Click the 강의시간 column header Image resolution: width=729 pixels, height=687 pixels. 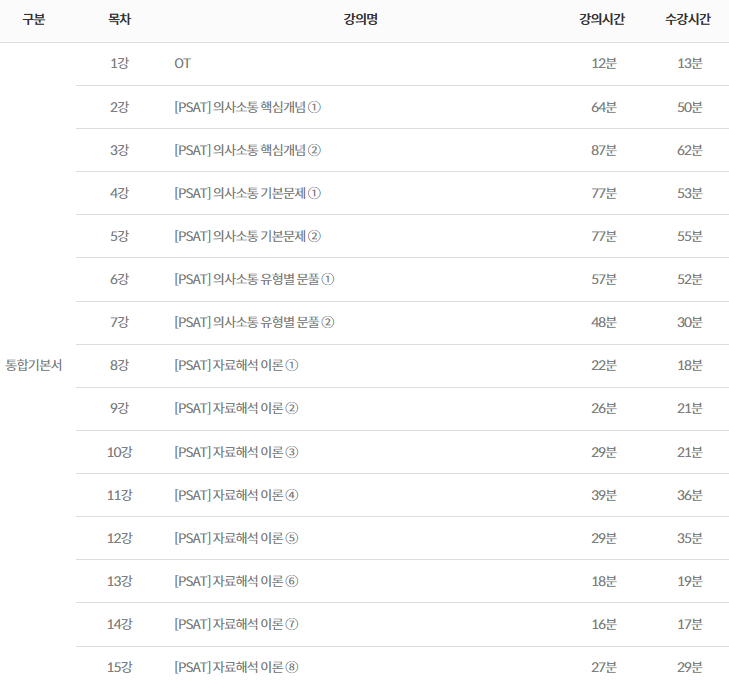[603, 20]
